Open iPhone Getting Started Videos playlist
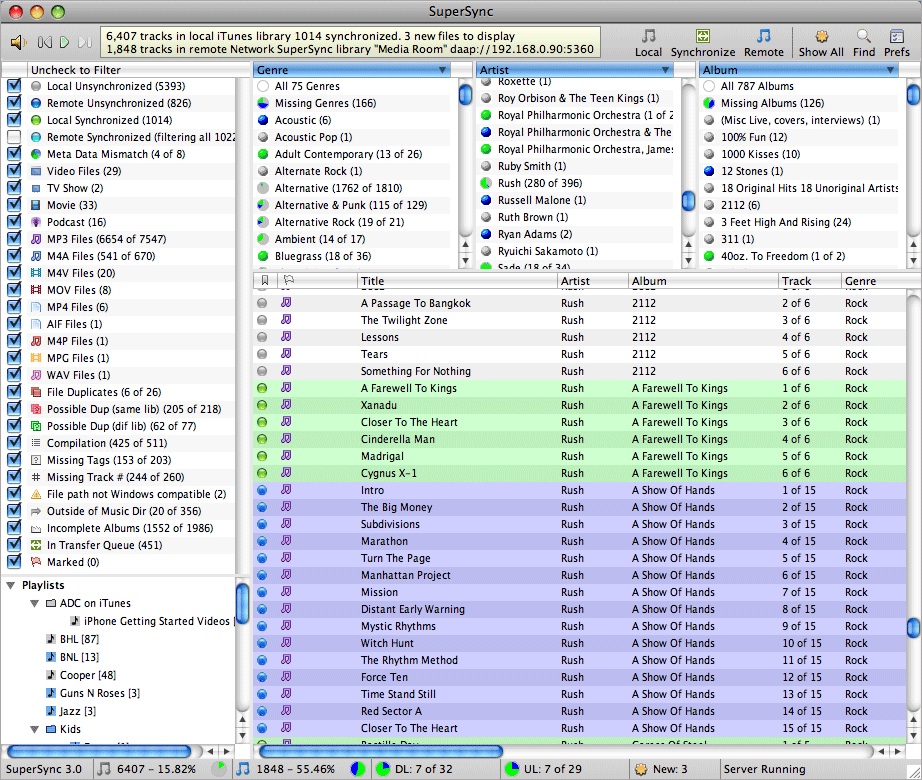 [156, 621]
